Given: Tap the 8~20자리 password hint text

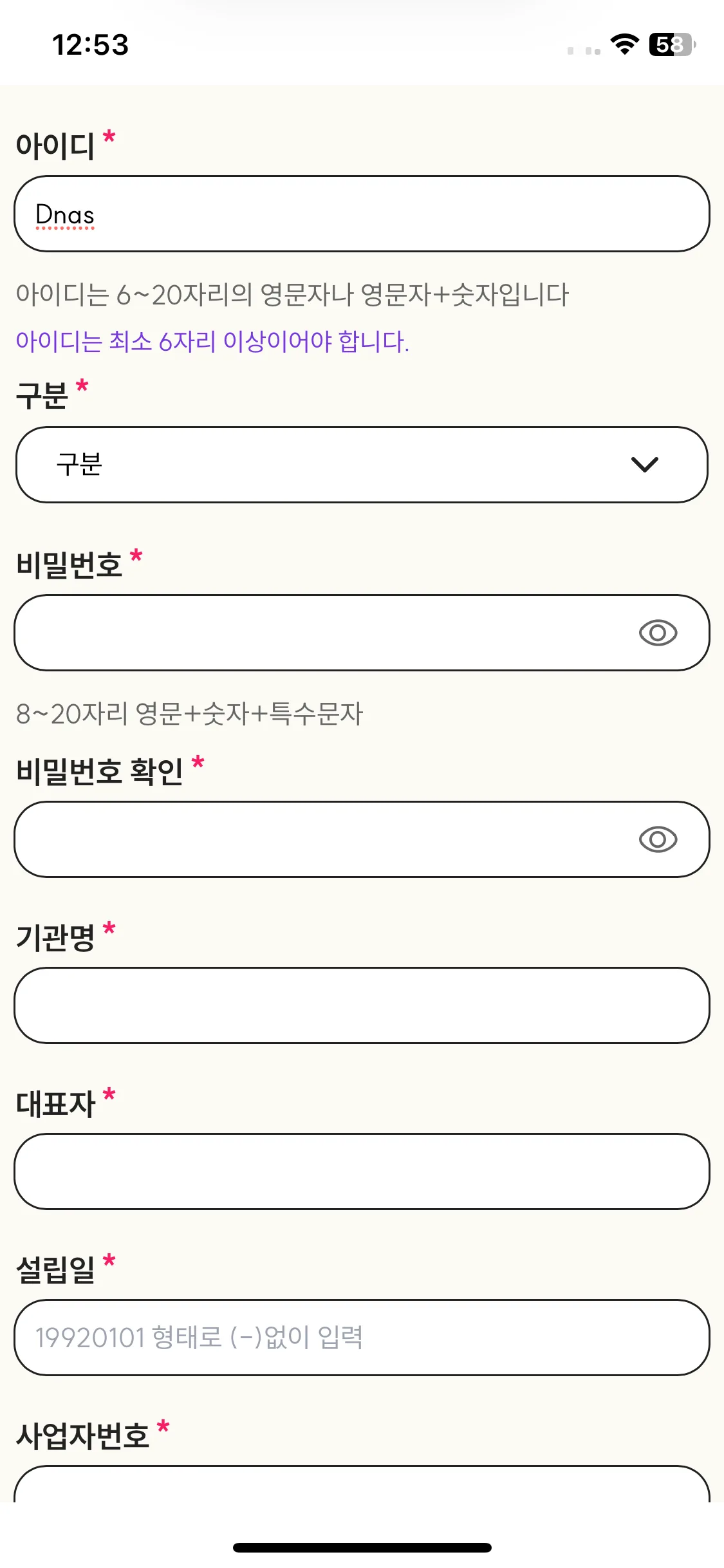Looking at the screenshot, I should [190, 714].
